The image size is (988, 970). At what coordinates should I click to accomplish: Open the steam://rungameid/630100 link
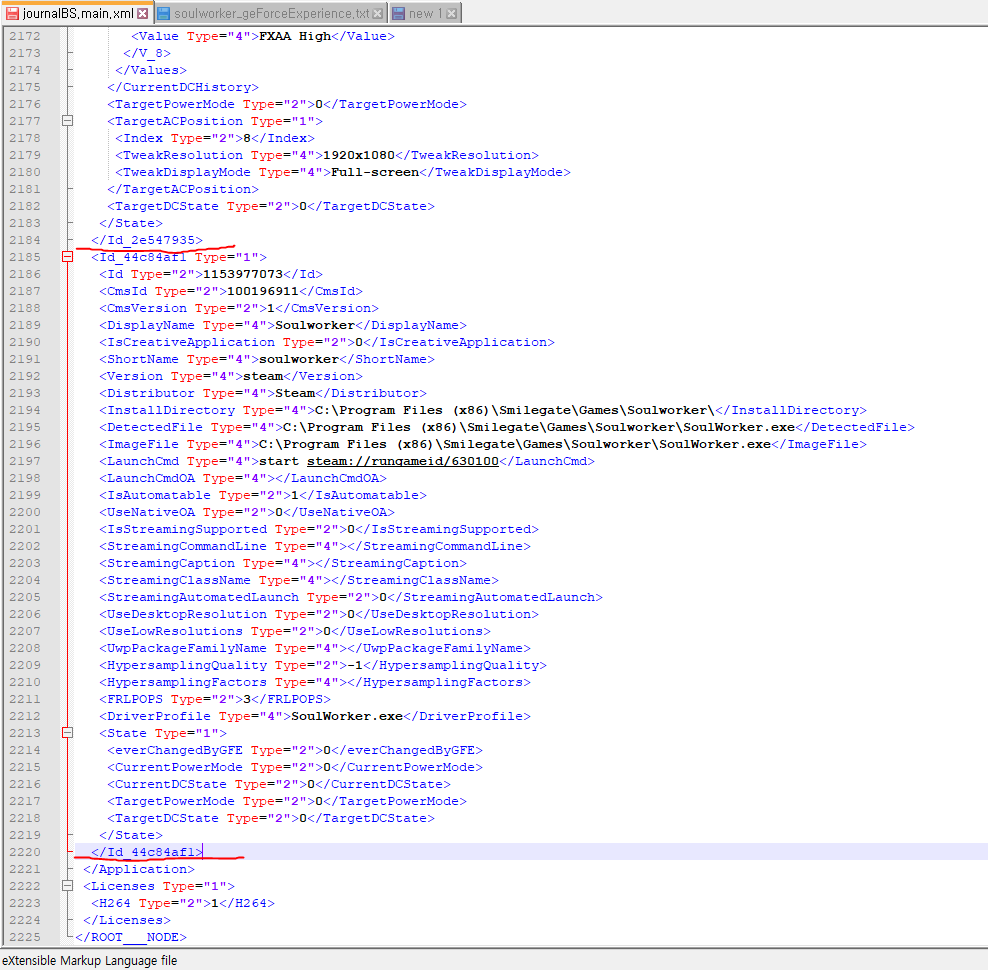(x=403, y=461)
